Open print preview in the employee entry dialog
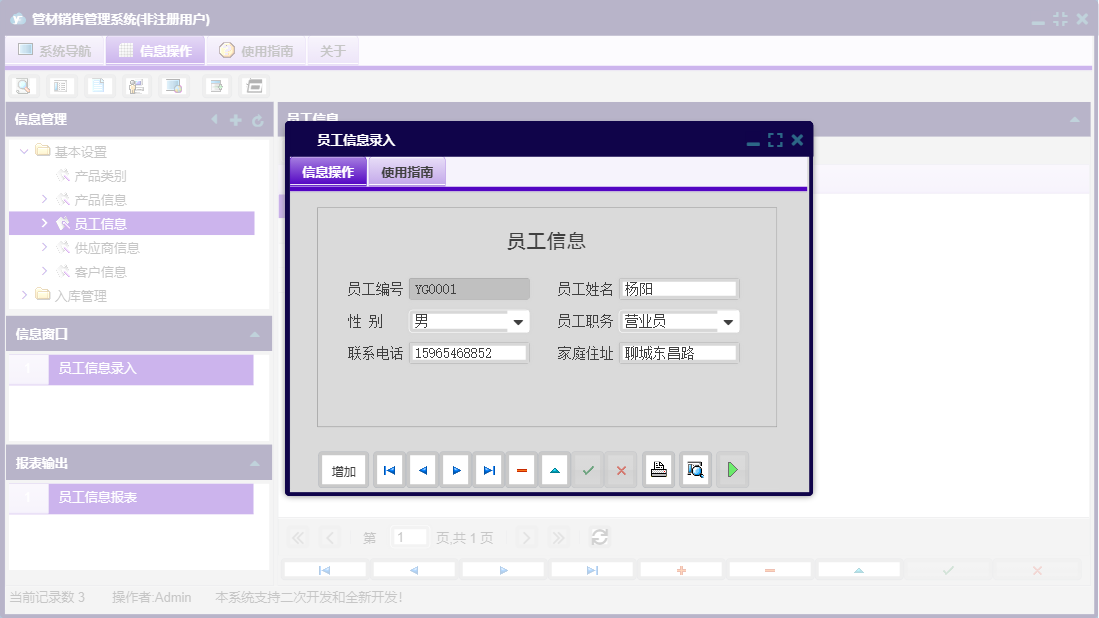 [x=694, y=469]
